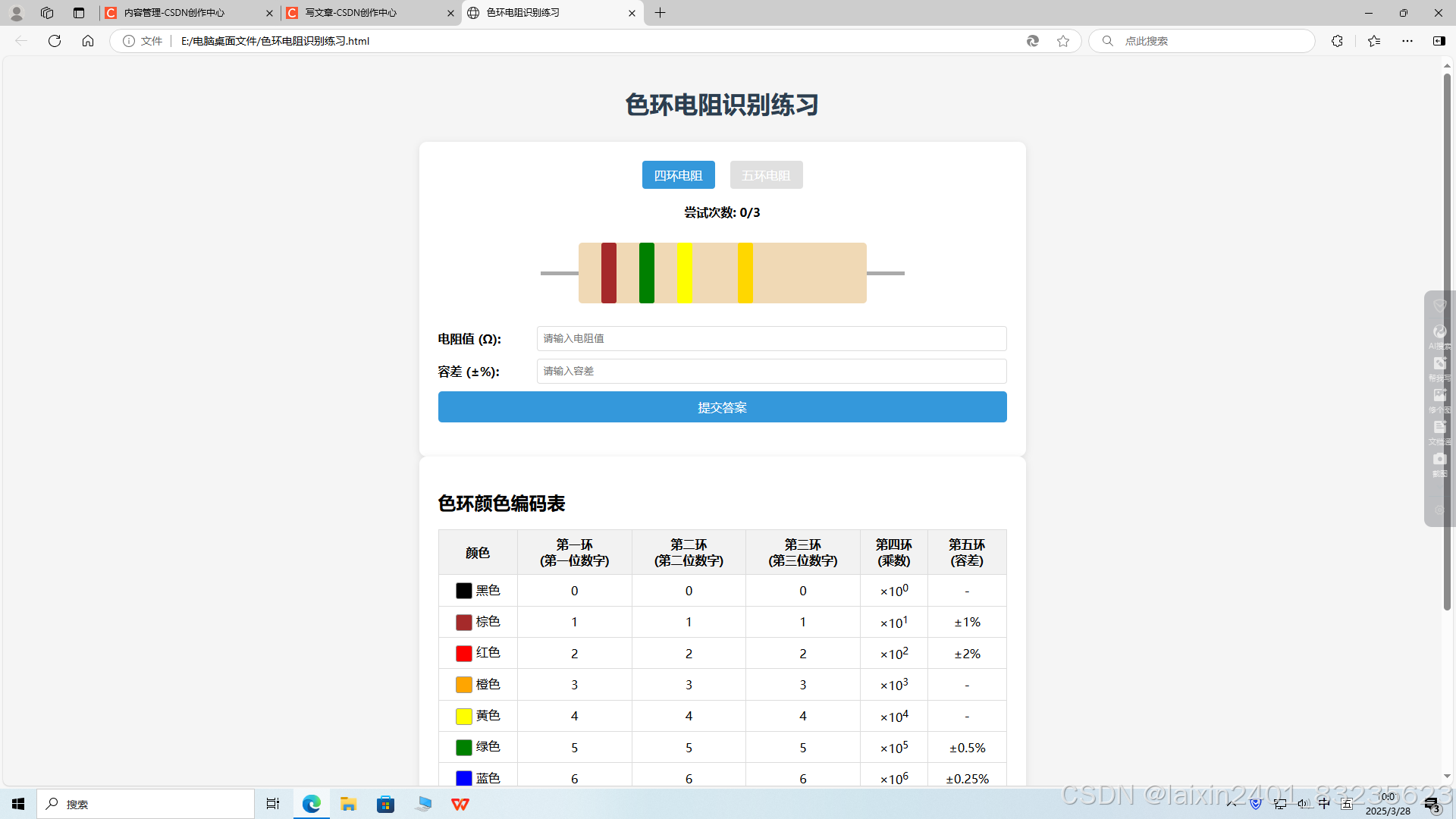1456x819 pixels.
Task: Focus the 容差 input field
Action: point(771,372)
